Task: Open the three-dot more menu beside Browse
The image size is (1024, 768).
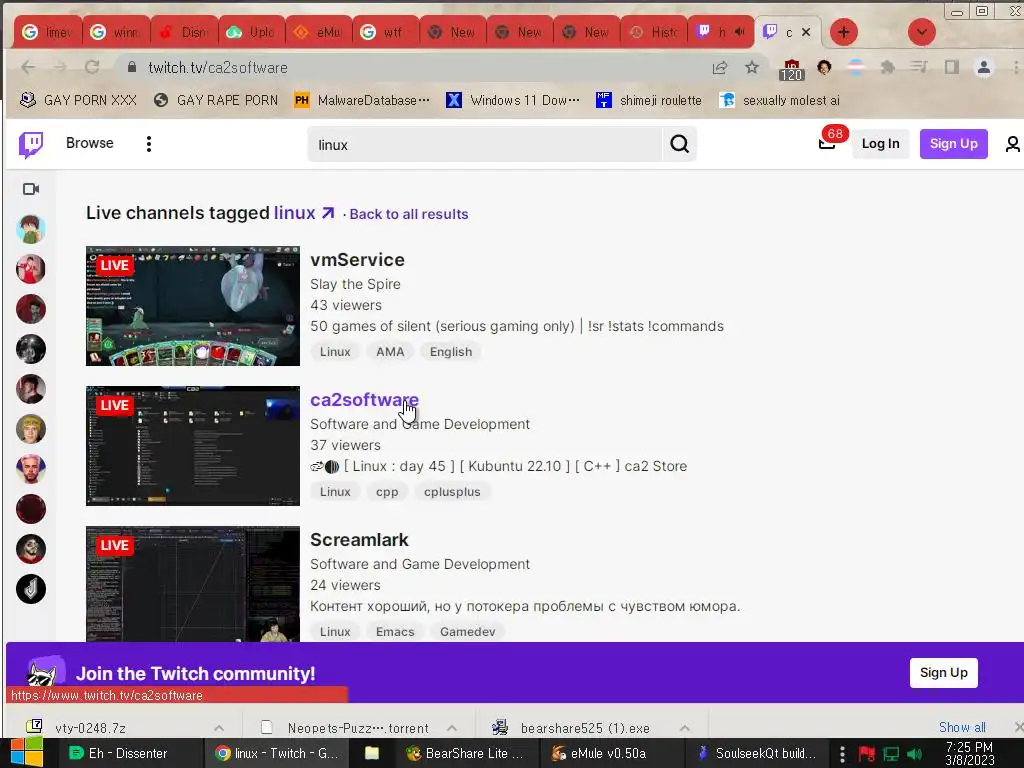Action: [x=149, y=144]
